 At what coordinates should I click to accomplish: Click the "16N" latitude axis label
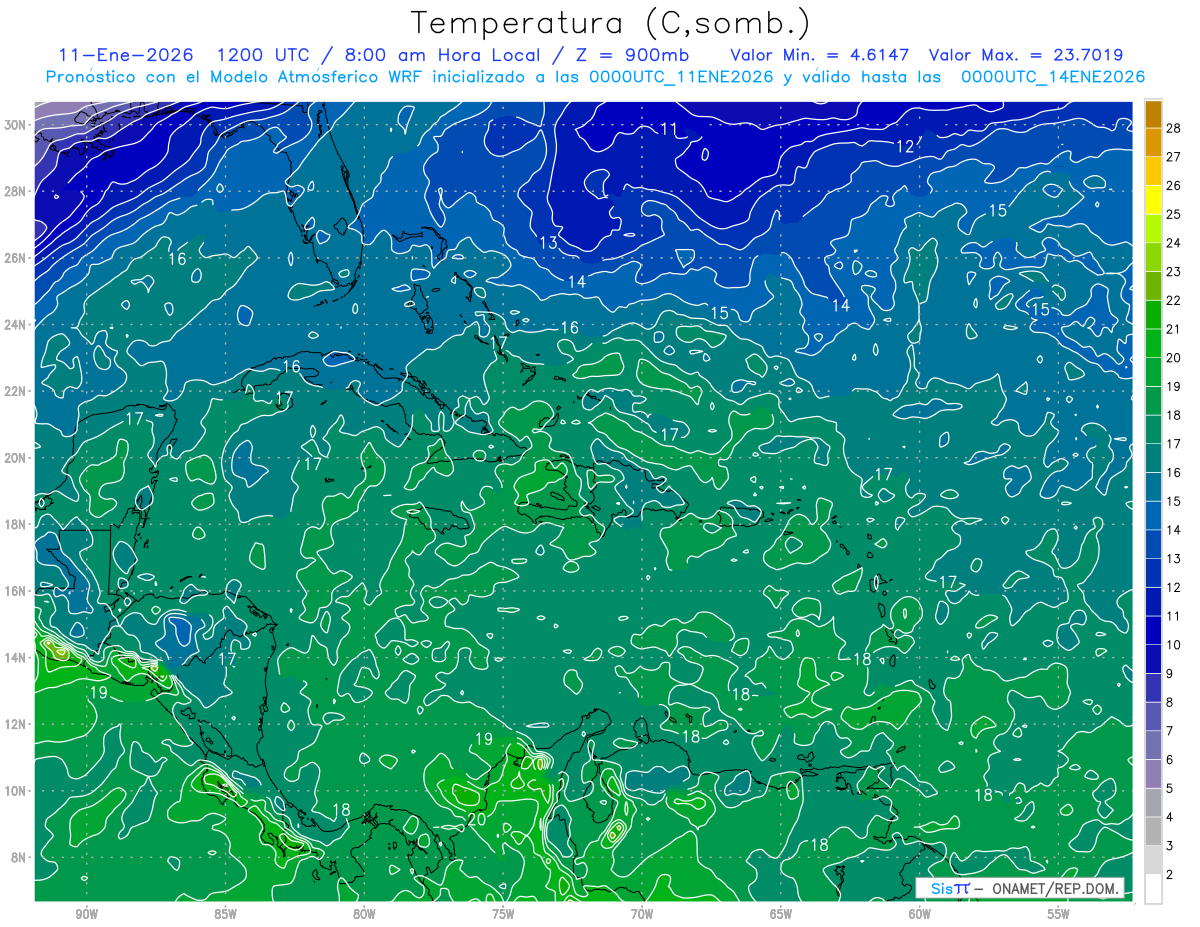[x=16, y=591]
